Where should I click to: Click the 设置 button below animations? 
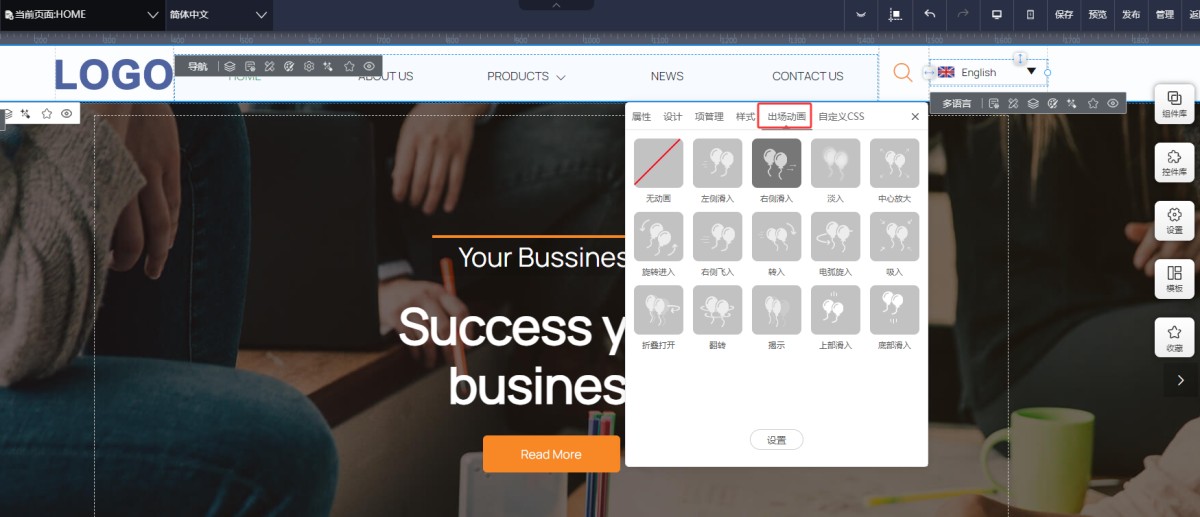click(776, 440)
